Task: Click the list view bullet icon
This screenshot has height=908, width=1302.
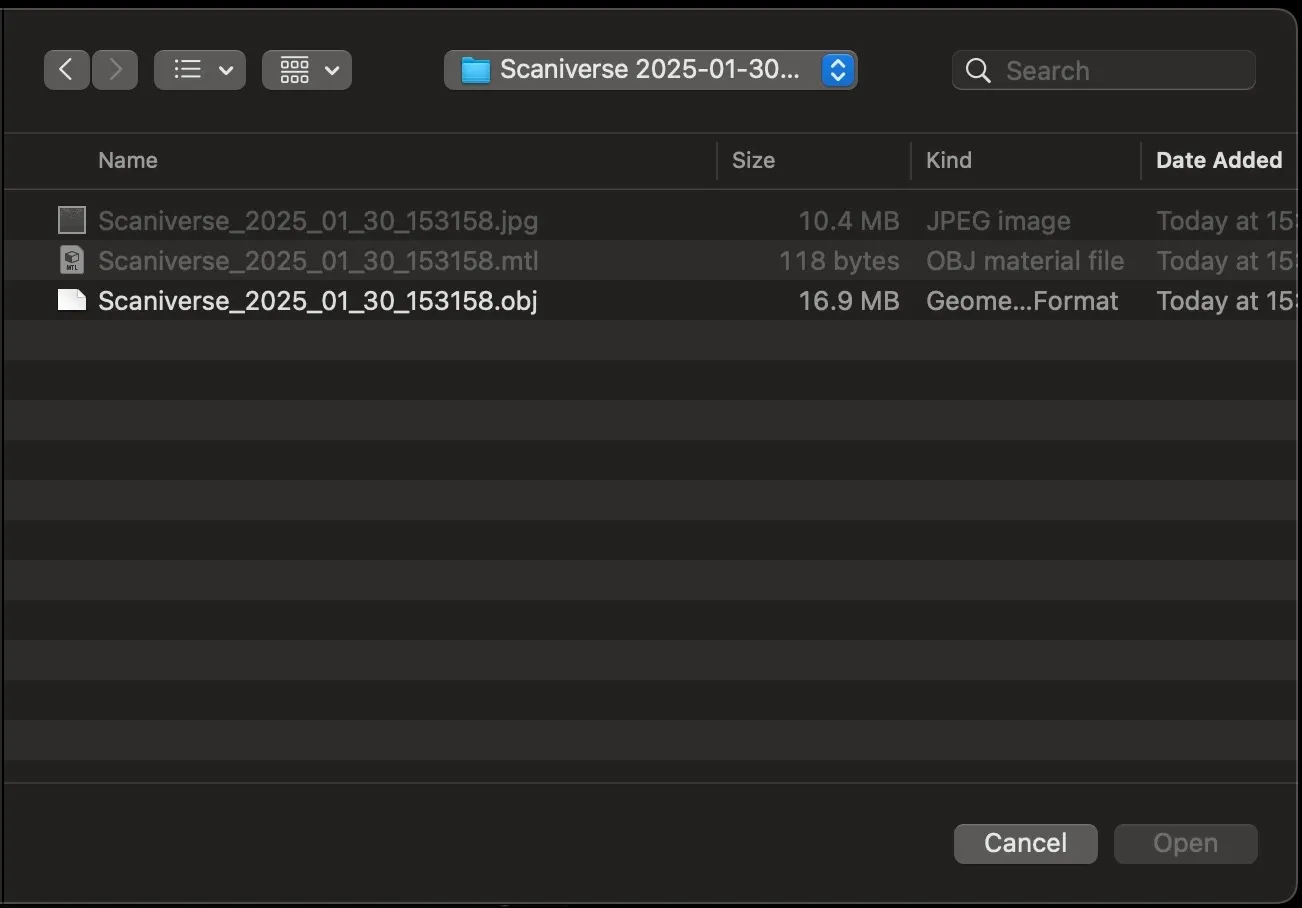Action: [187, 69]
